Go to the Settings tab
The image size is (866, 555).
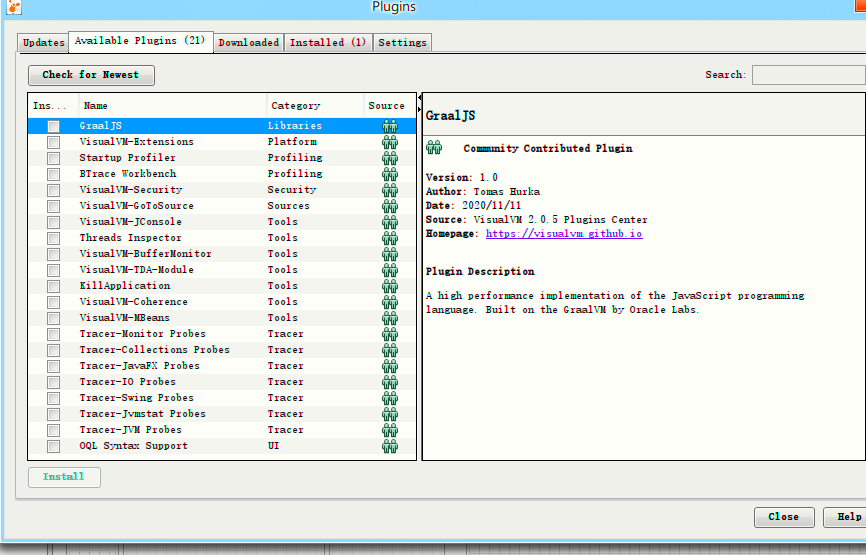[x=402, y=43]
